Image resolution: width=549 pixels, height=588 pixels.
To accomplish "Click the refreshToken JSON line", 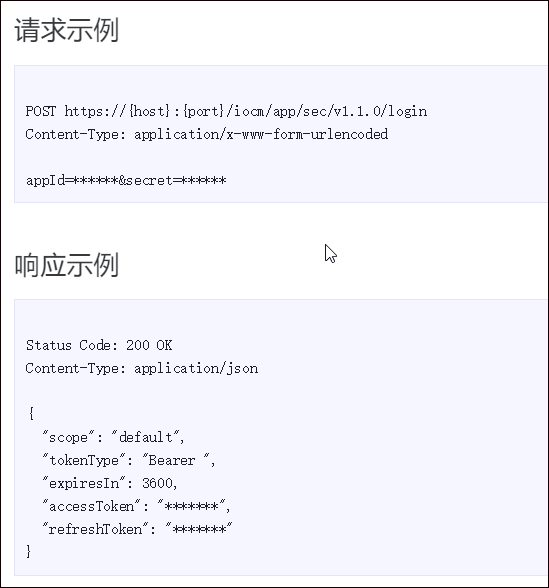I will (x=137, y=529).
